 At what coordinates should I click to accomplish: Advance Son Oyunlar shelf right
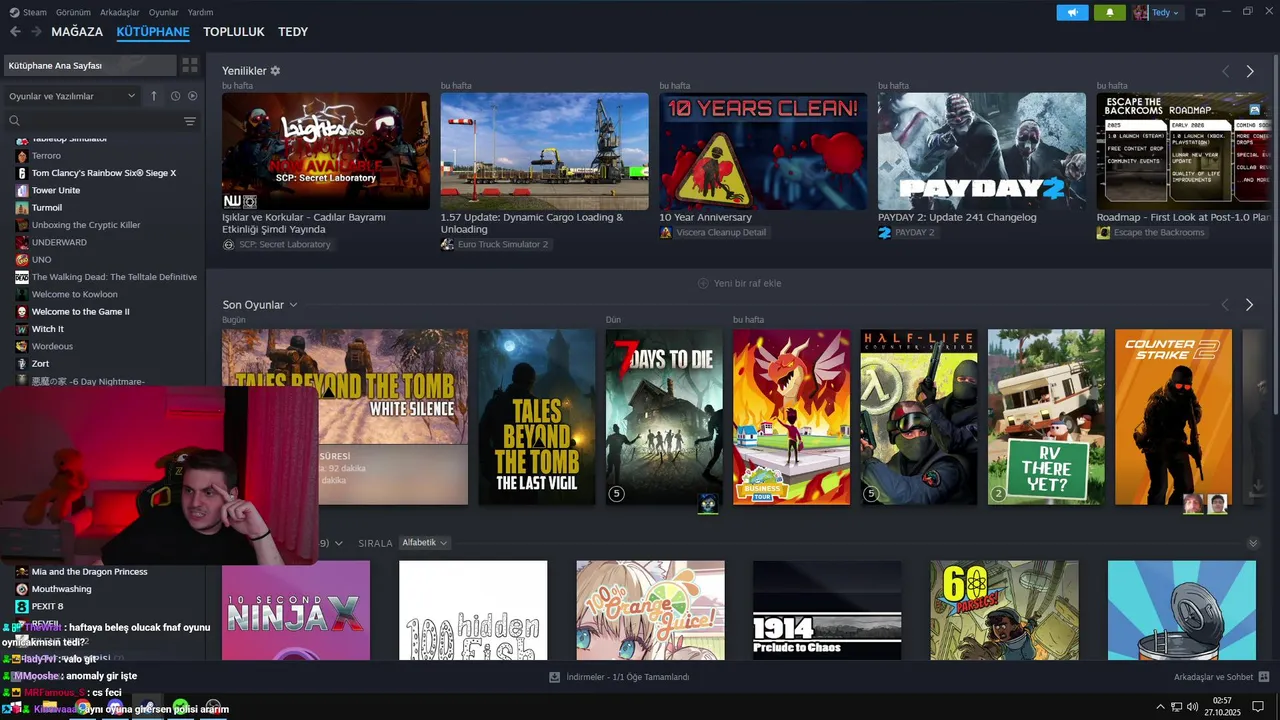click(1249, 304)
